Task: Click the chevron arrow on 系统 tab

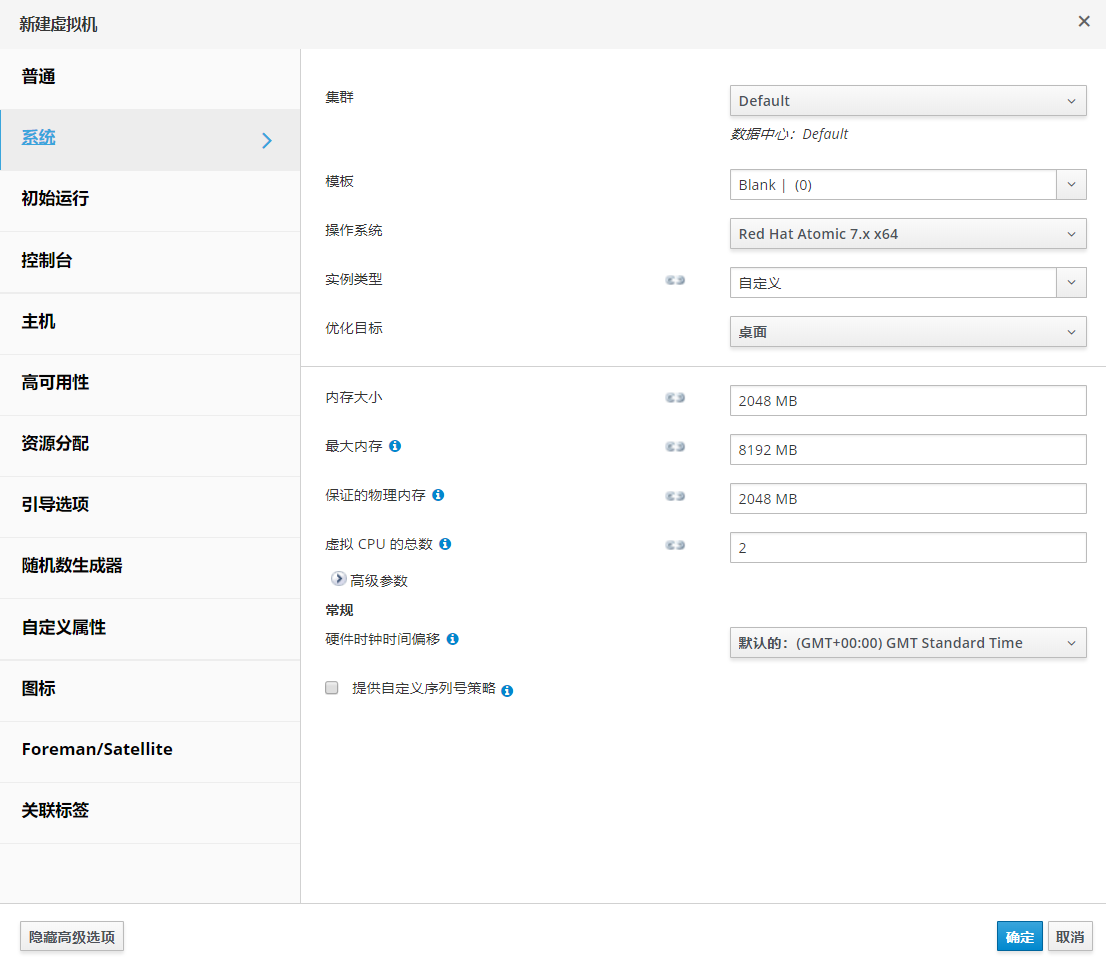Action: point(267,140)
